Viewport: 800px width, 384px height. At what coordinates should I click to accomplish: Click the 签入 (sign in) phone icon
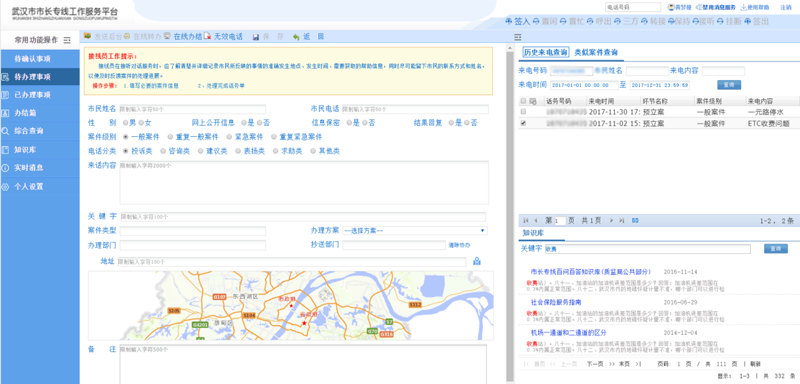point(508,21)
